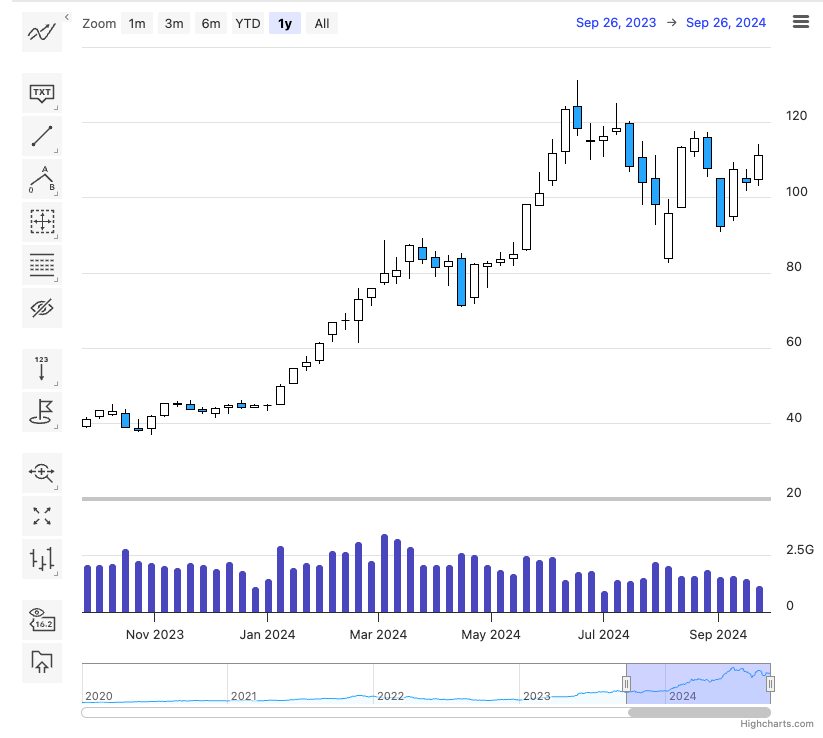Click the shaded navigator selection window

coord(699,683)
